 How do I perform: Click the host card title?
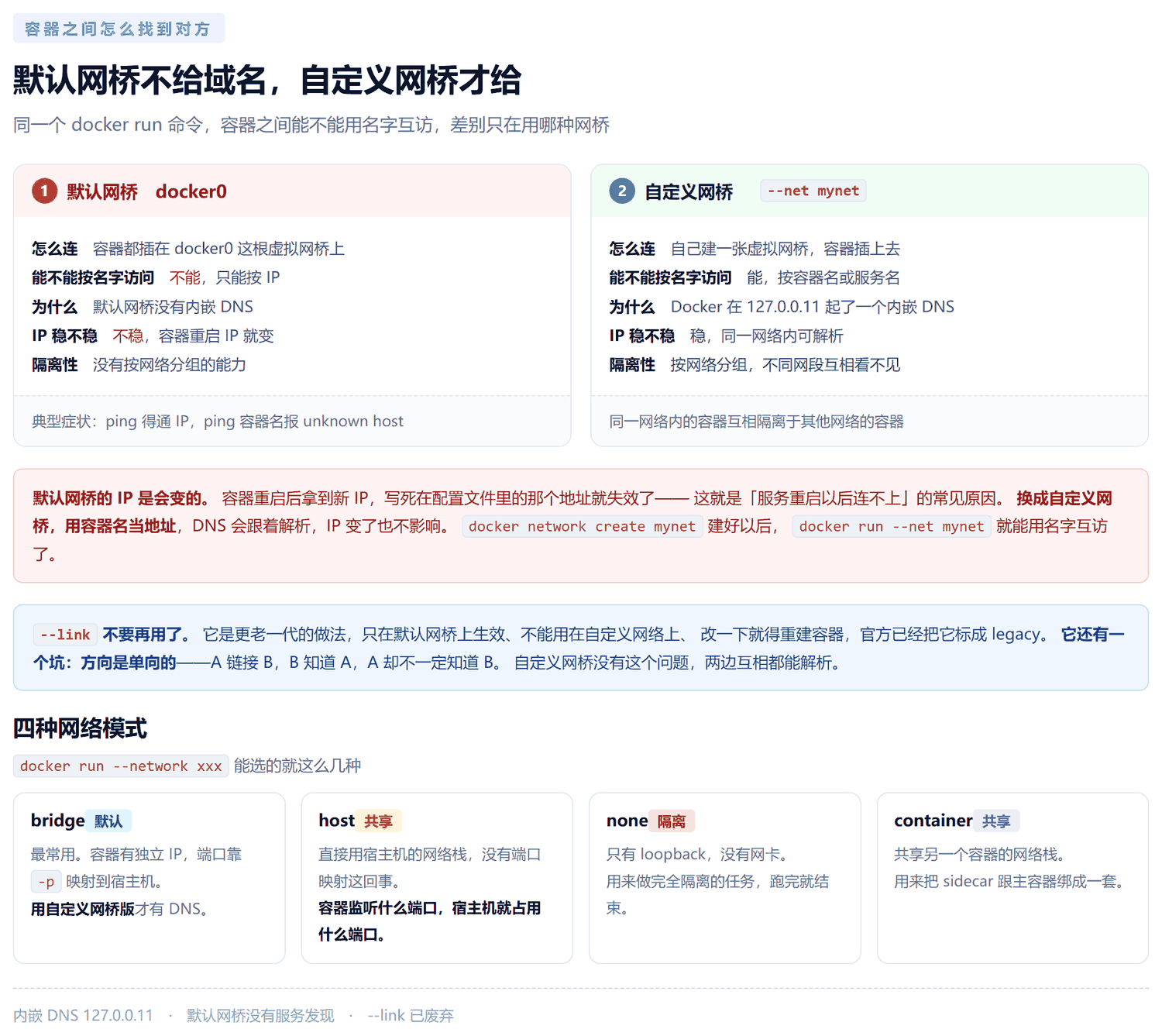coord(336,821)
